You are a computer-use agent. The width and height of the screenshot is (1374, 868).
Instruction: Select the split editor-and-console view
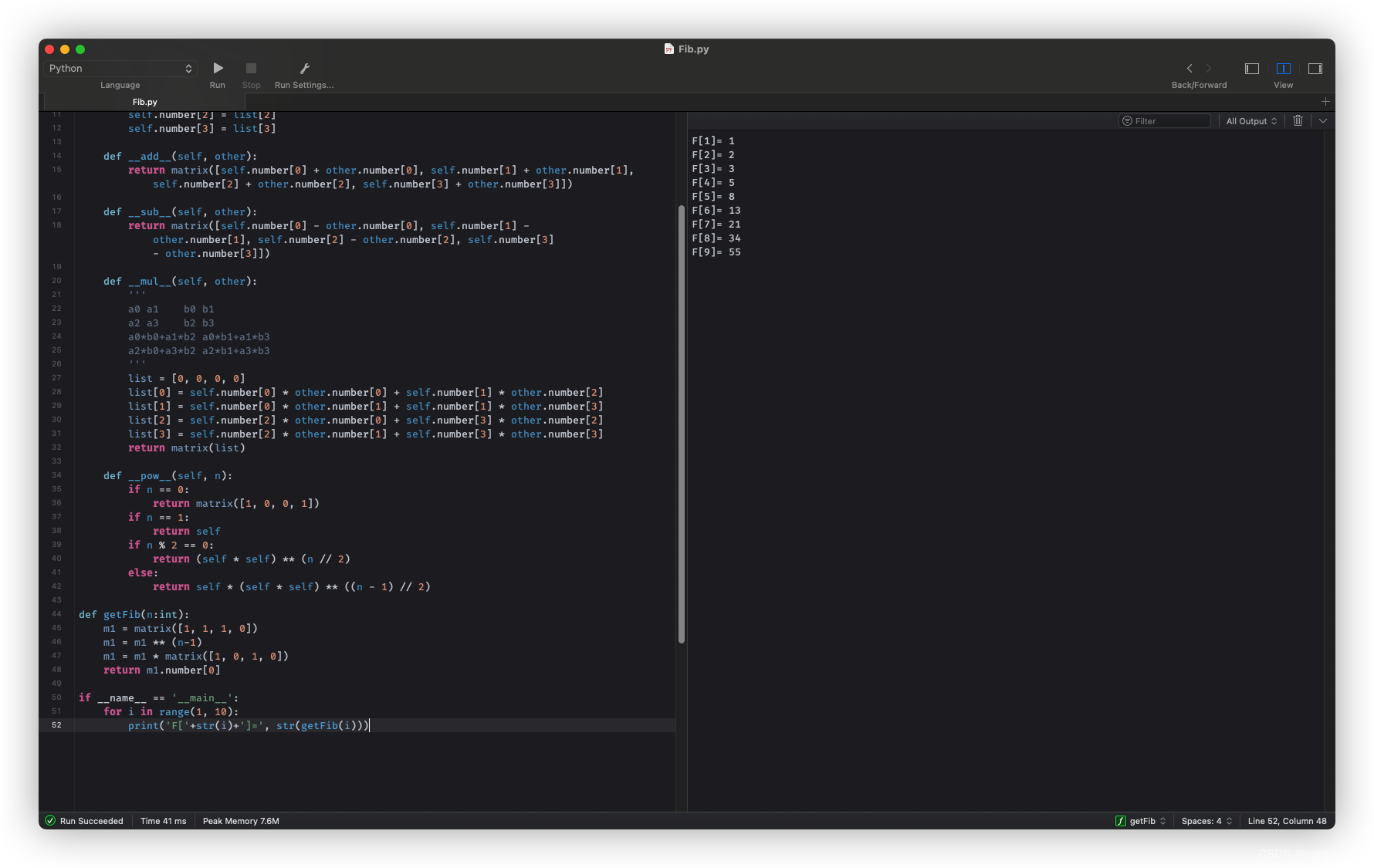pyautogui.click(x=1284, y=69)
